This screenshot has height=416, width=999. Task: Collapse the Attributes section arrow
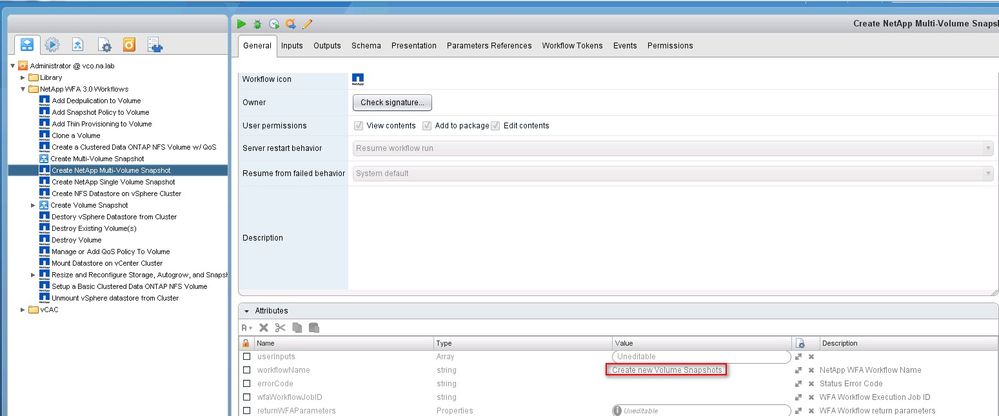coord(247,311)
